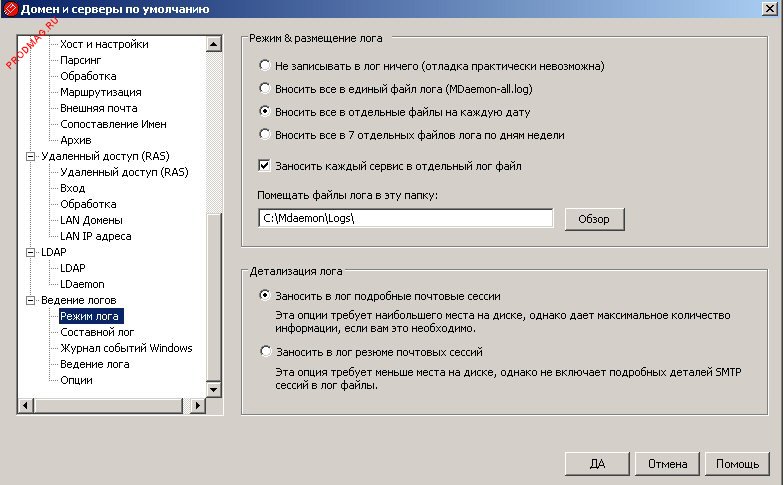784x485 pixels.
Task: Open 'Составной лог' tree item
Action: click(97, 332)
